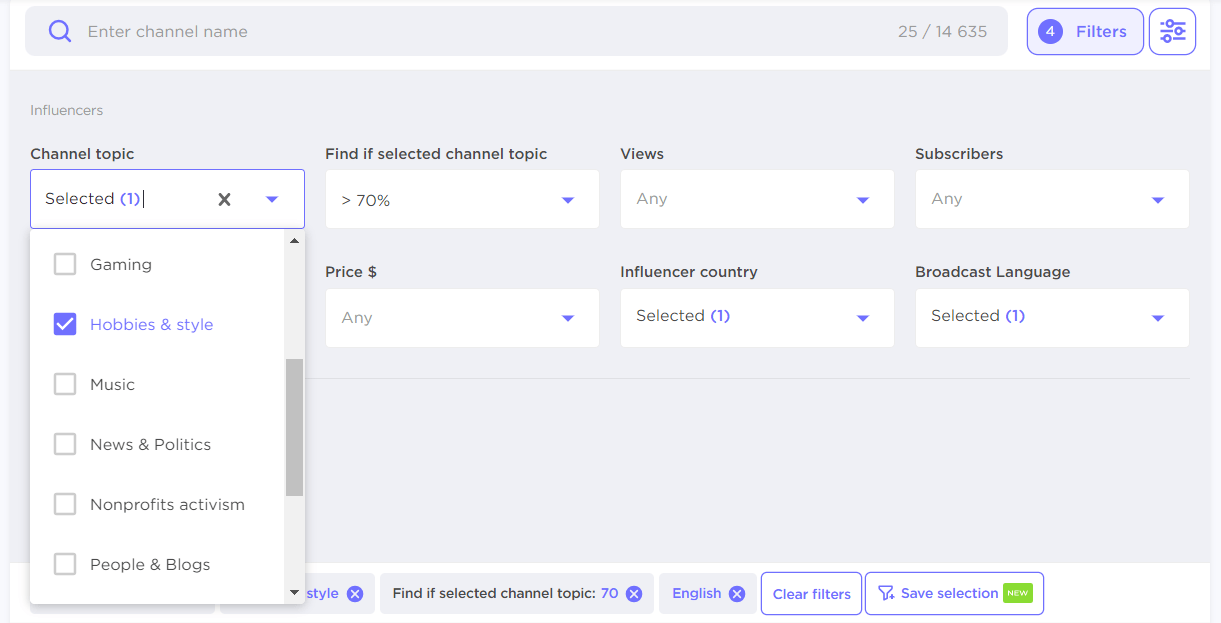1221x623 pixels.
Task: Select the Music topic checkbox
Action: coord(65,384)
